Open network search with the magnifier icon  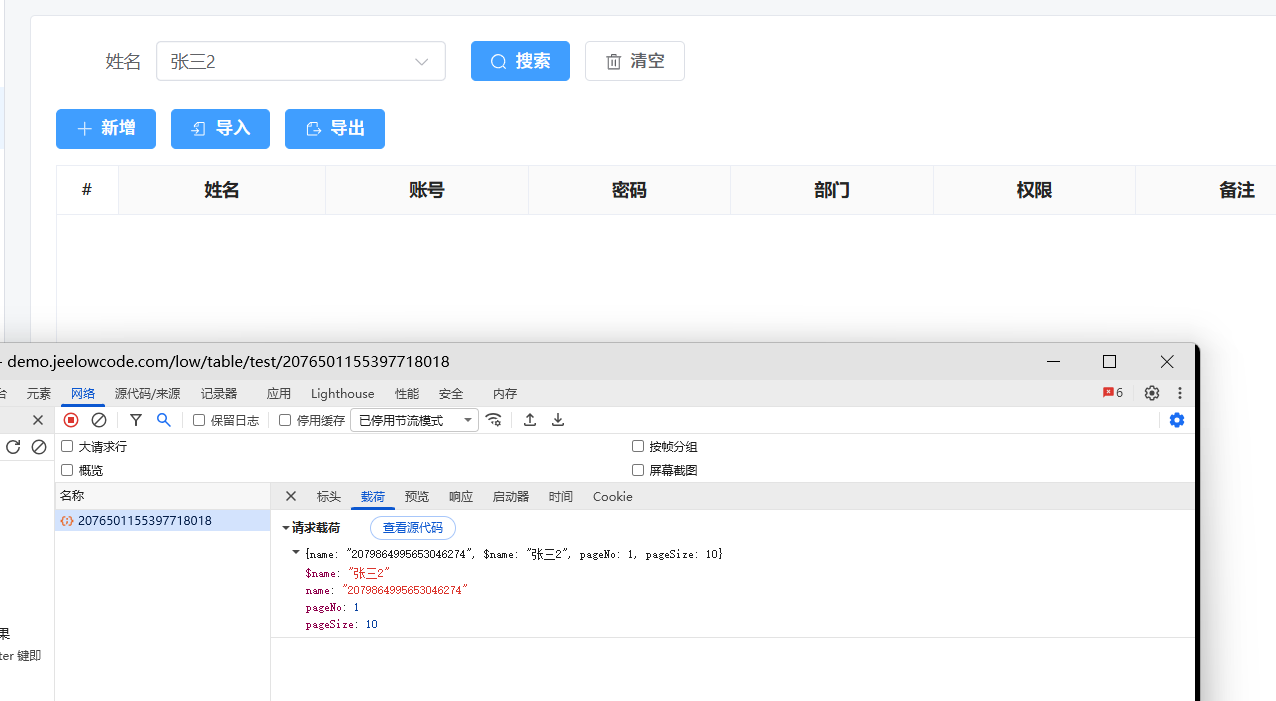point(164,420)
